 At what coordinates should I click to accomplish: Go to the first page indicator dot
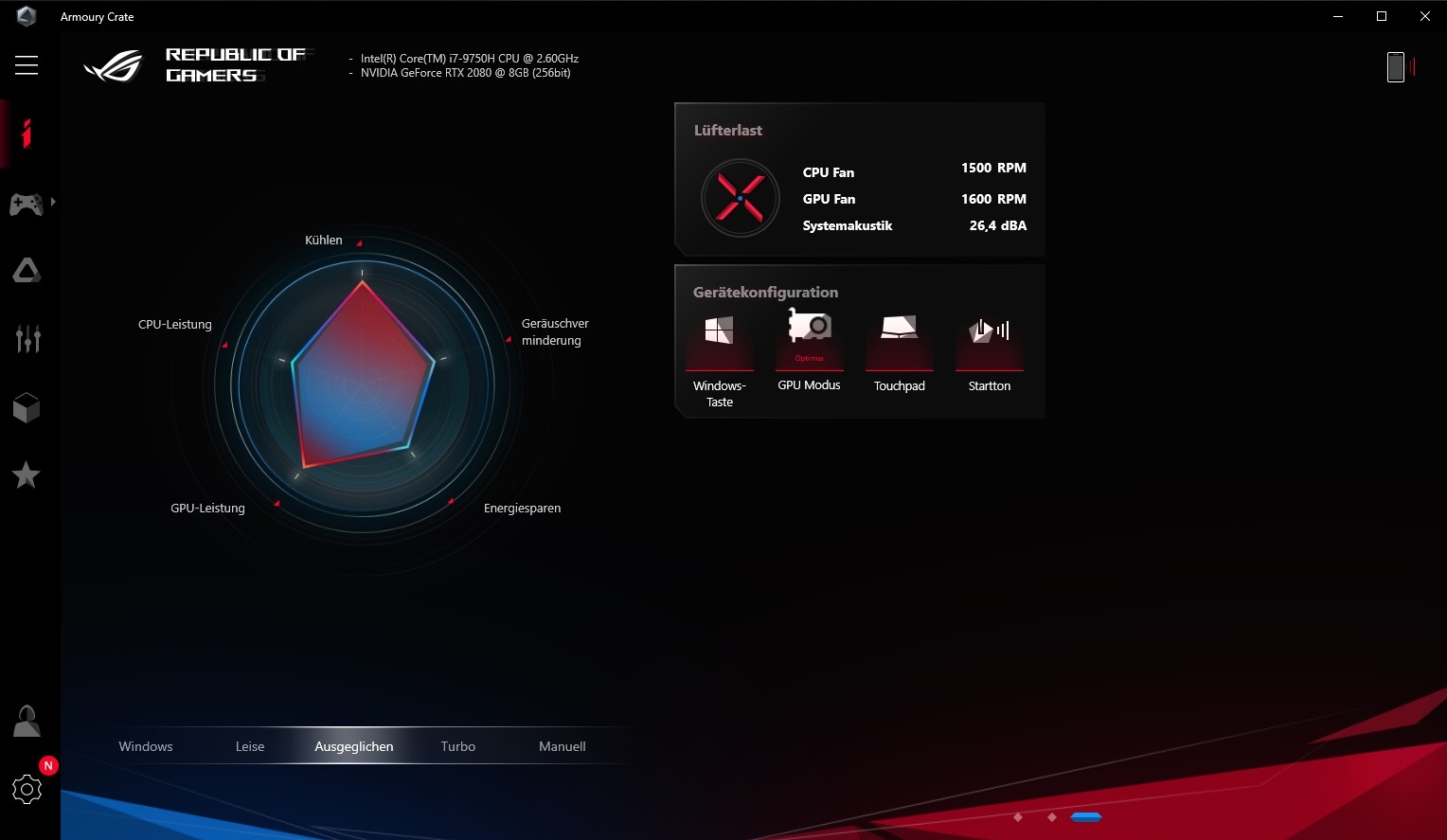[x=1018, y=816]
